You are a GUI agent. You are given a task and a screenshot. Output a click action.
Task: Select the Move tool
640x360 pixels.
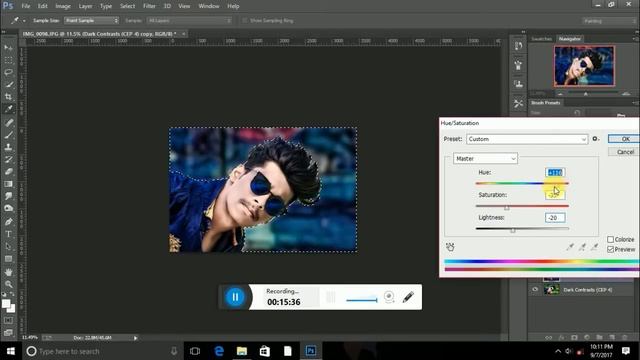[x=8, y=48]
